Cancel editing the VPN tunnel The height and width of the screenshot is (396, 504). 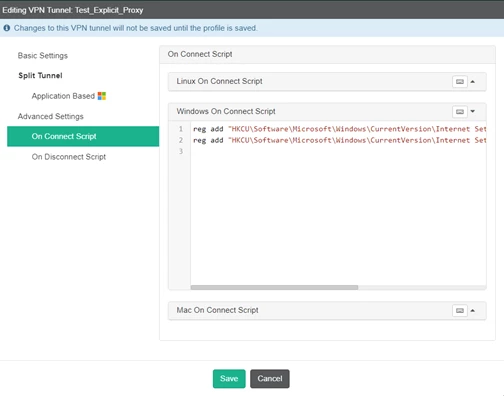(270, 379)
